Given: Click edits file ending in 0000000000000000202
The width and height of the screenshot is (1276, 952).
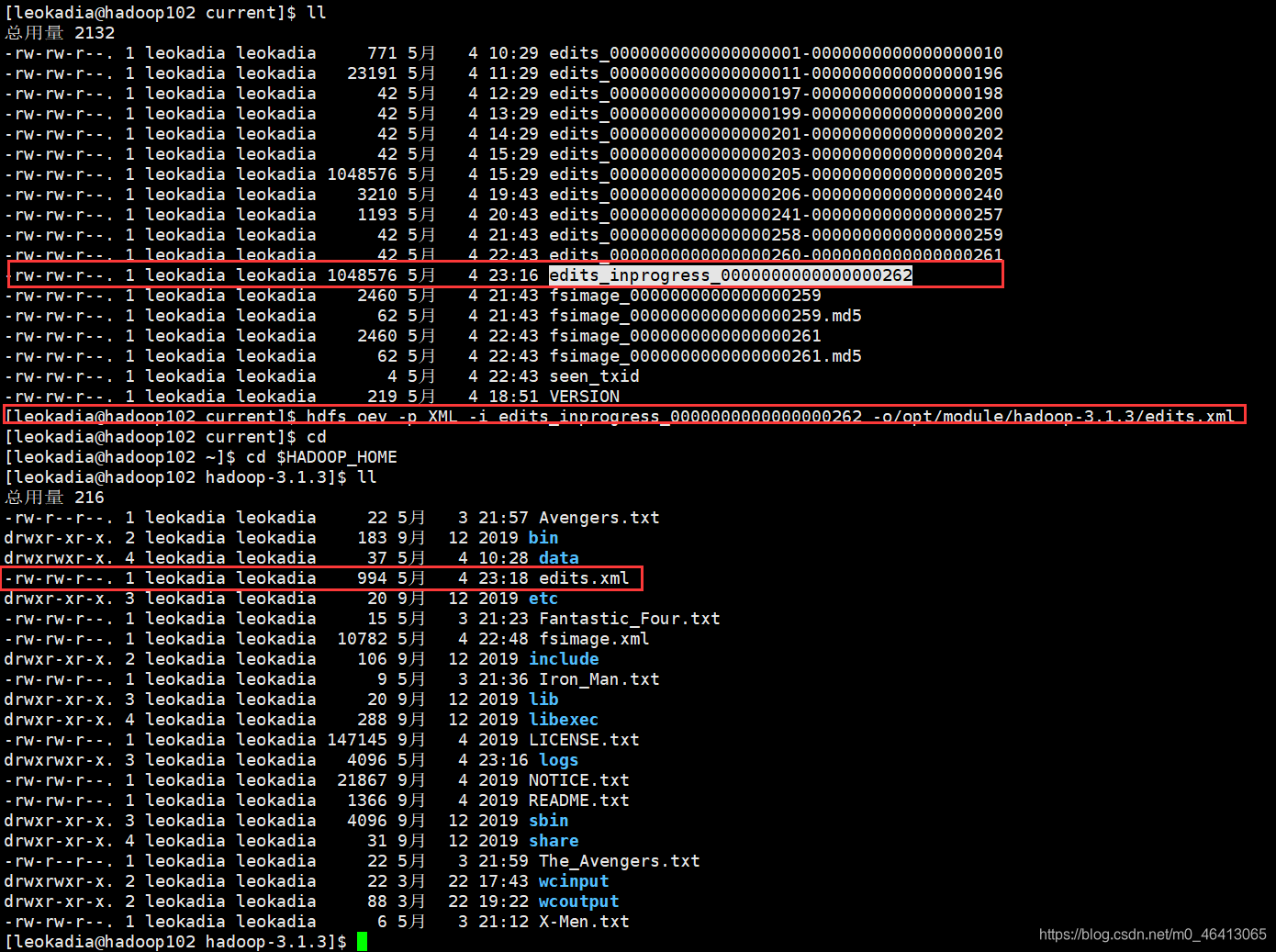Looking at the screenshot, I should (776, 134).
